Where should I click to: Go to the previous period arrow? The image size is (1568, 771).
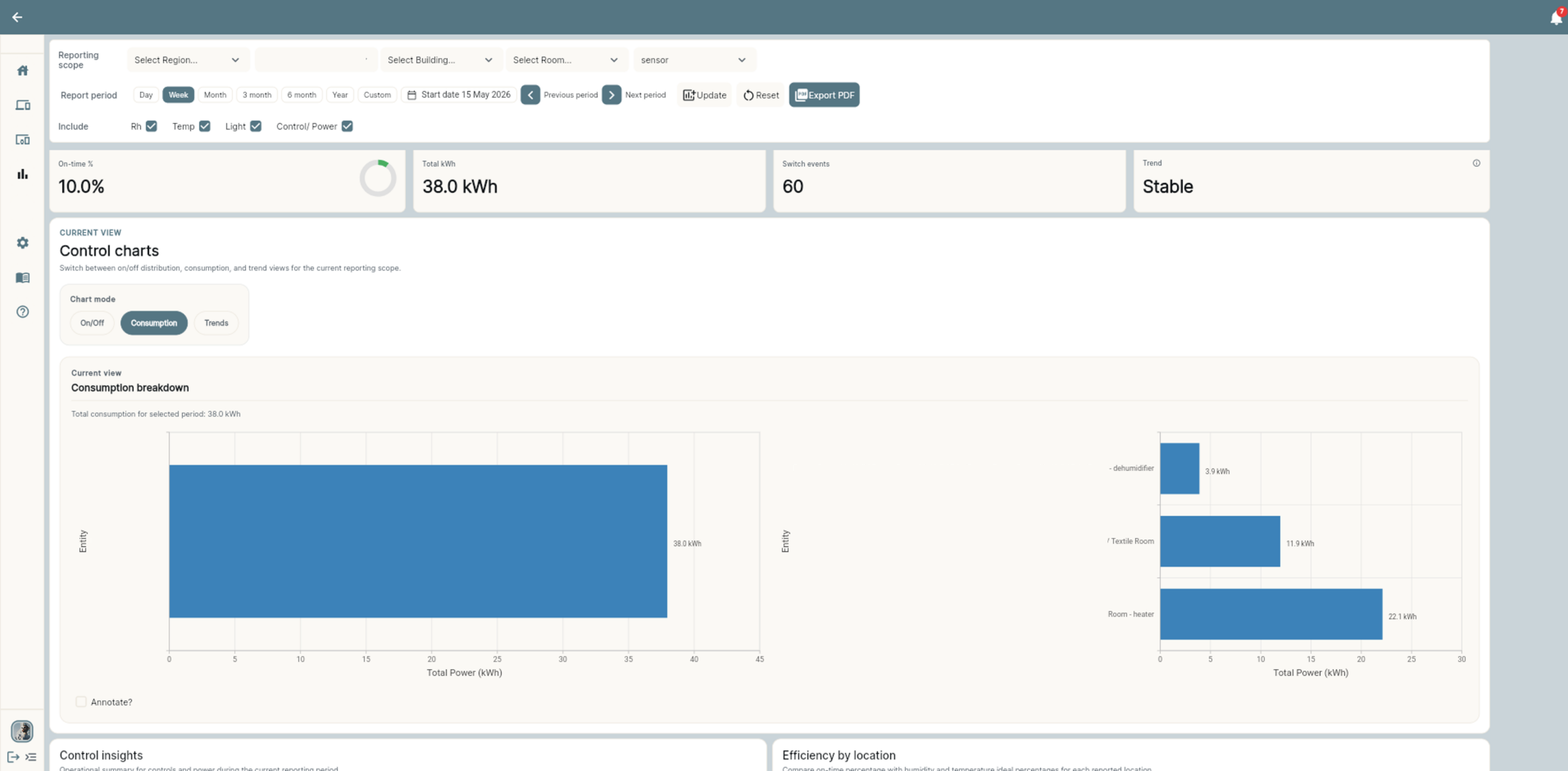click(530, 95)
